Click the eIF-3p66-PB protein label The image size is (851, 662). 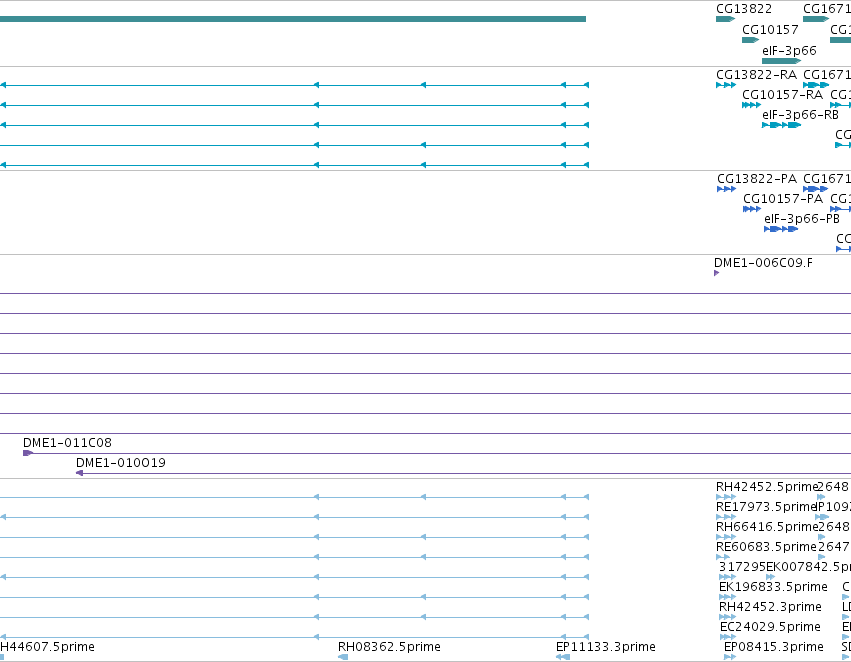(802, 219)
